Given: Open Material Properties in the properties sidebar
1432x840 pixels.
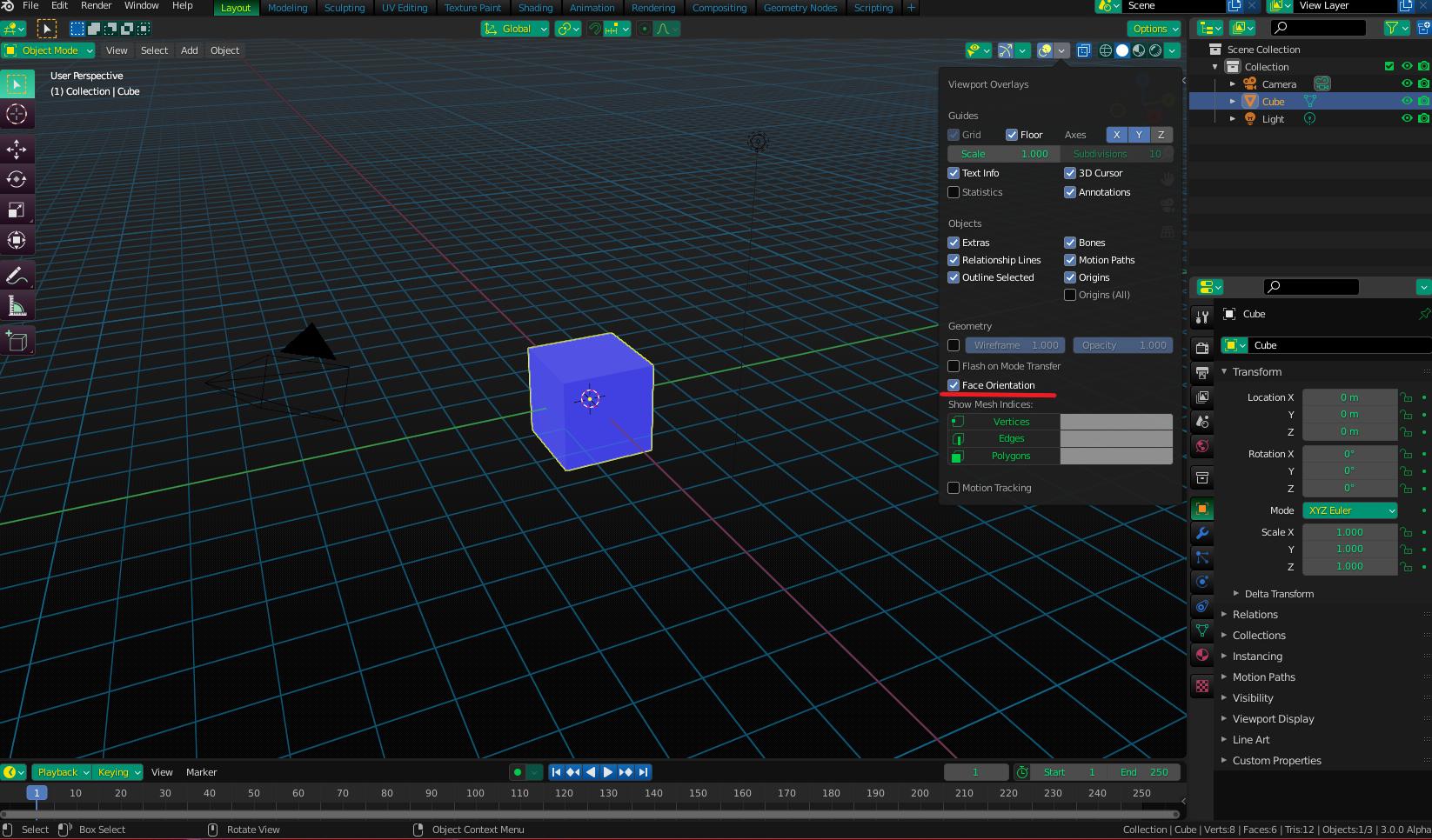Looking at the screenshot, I should pyautogui.click(x=1201, y=655).
